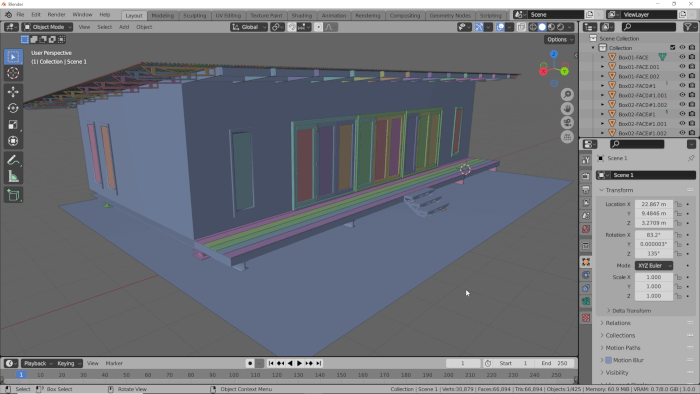This screenshot has height=394, width=700.
Task: Click the Scene selector field
Action: (x=556, y=15)
